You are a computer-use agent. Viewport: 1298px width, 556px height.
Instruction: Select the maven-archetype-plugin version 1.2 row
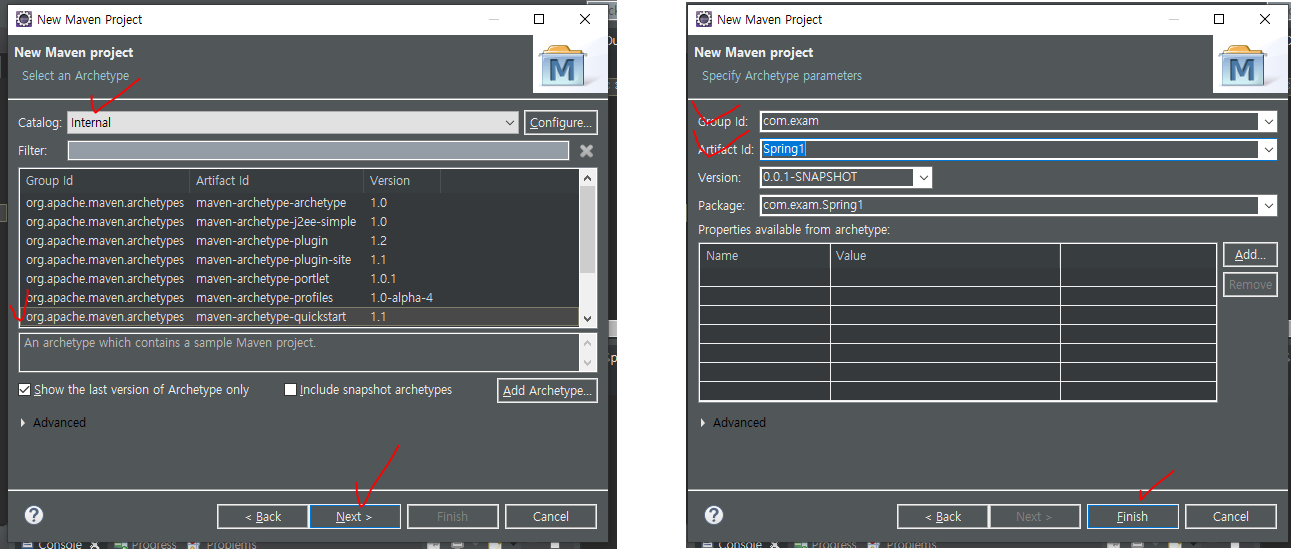pos(299,241)
